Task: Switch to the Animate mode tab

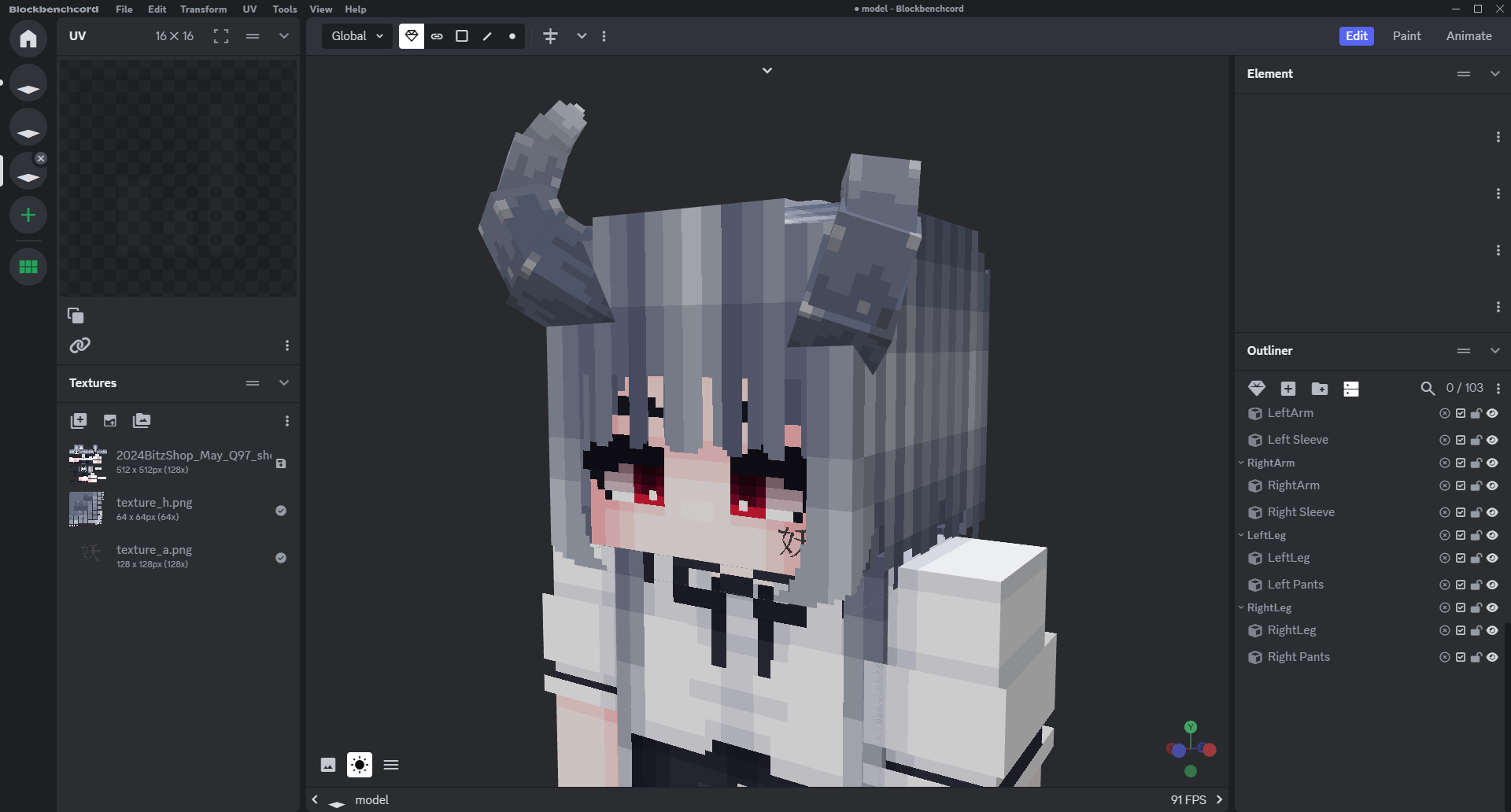Action: pos(1469,36)
